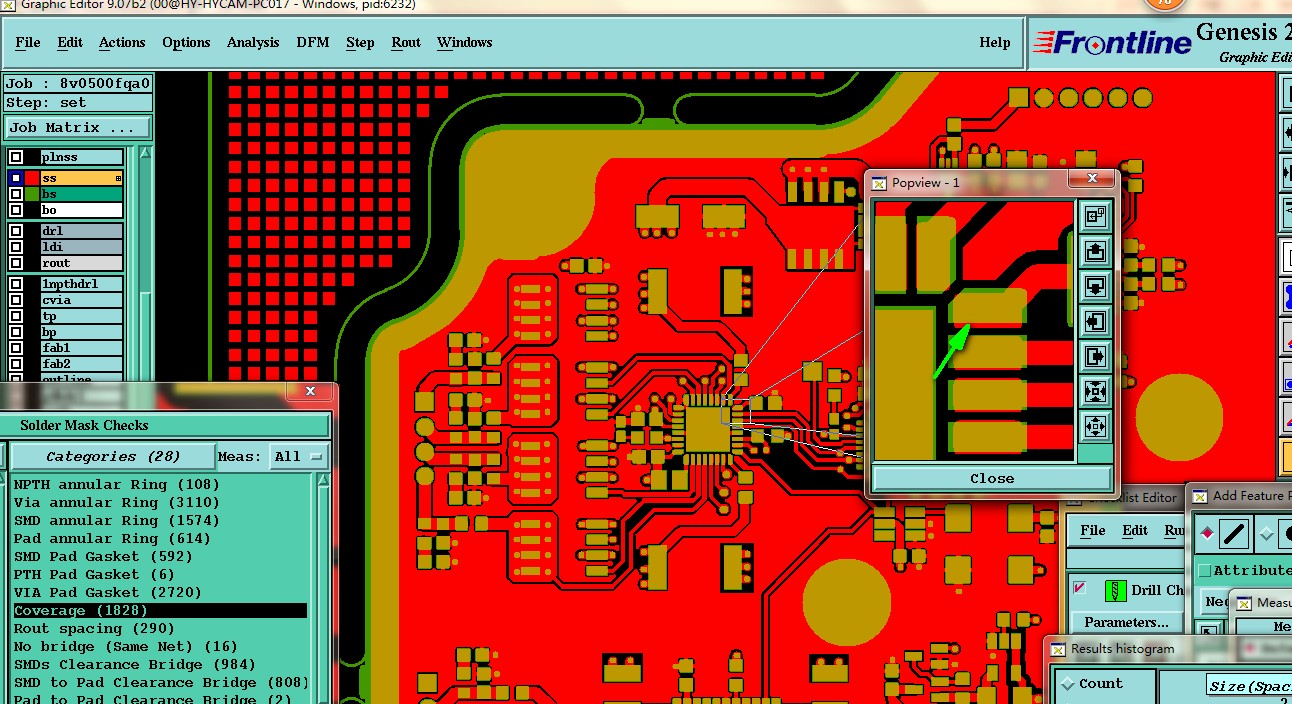Select No bridge (Same Net) (16) category
1292x704 pixels.
(x=125, y=646)
